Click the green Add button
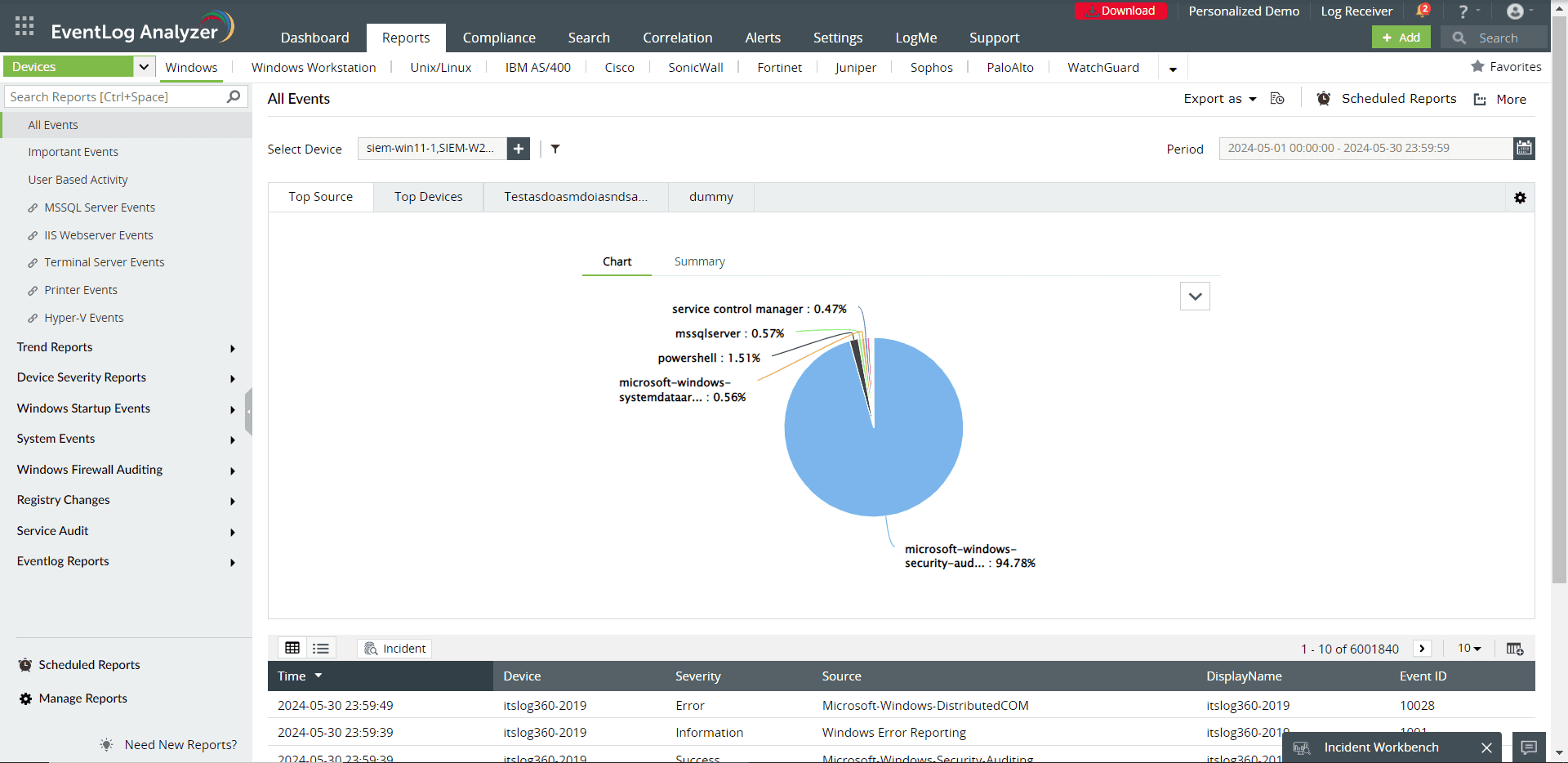Screen dimensions: 1568x763 point(1401,38)
